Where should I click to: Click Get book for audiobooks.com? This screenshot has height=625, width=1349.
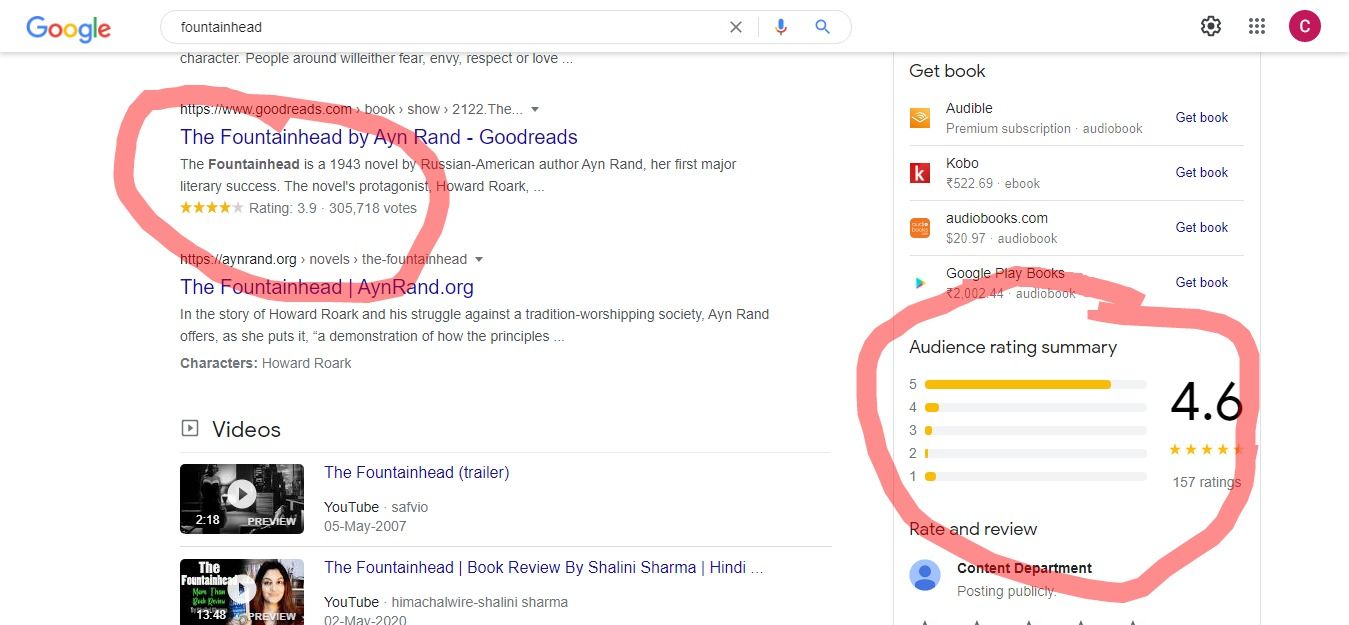pyautogui.click(x=1201, y=227)
